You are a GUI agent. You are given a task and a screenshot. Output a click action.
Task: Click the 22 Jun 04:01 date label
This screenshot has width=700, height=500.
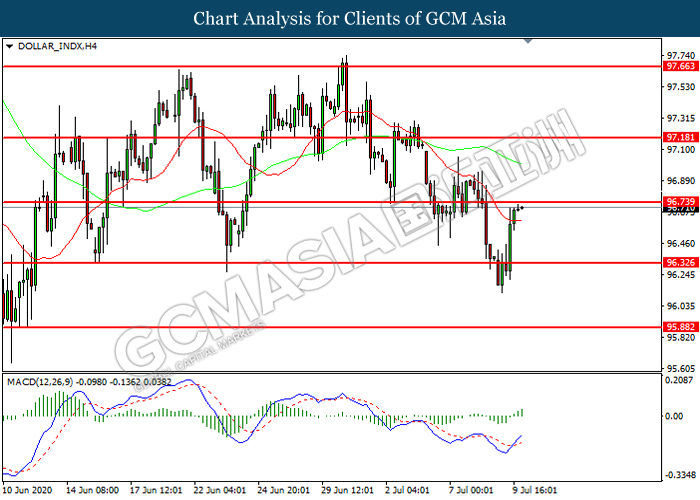point(220,490)
